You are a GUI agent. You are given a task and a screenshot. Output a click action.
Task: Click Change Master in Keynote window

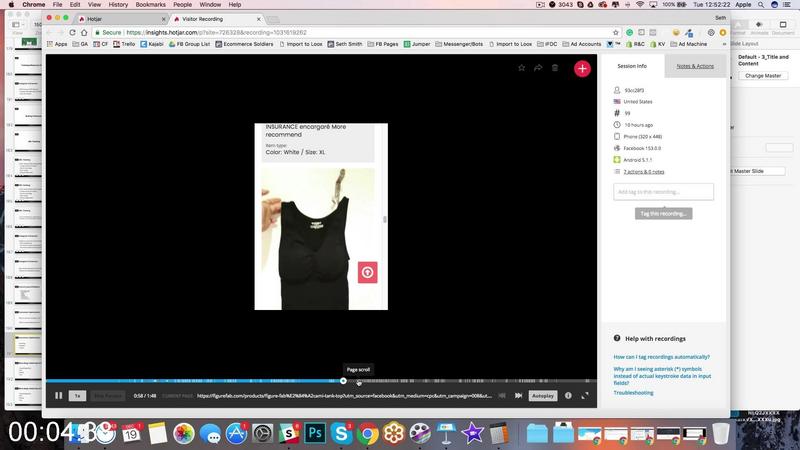pyautogui.click(x=763, y=76)
